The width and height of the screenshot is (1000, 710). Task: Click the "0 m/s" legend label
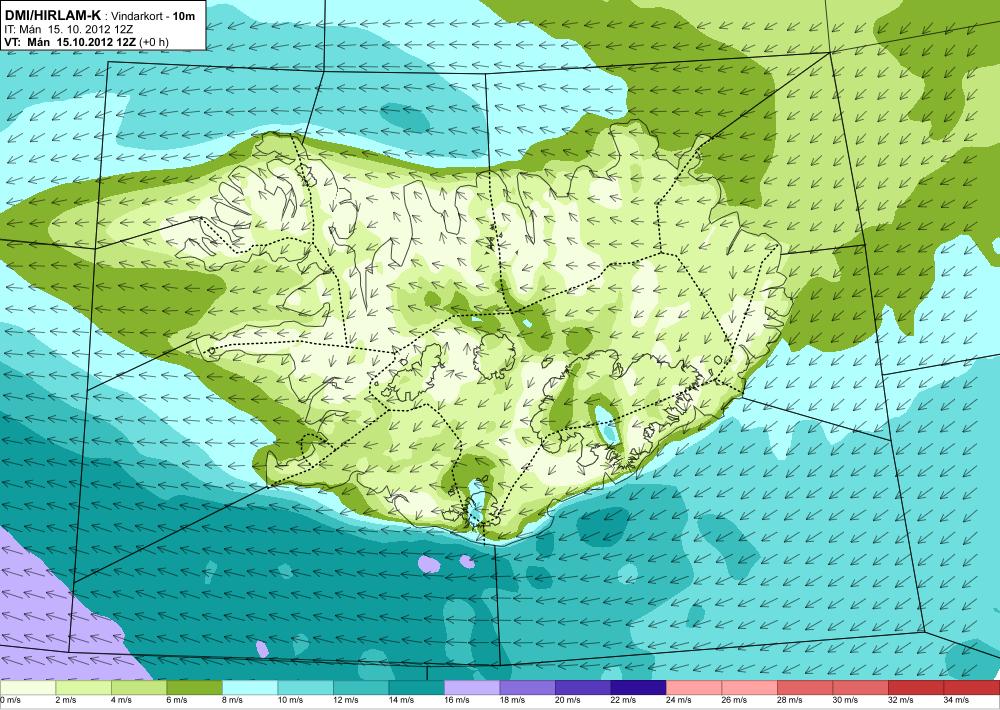coord(10,700)
